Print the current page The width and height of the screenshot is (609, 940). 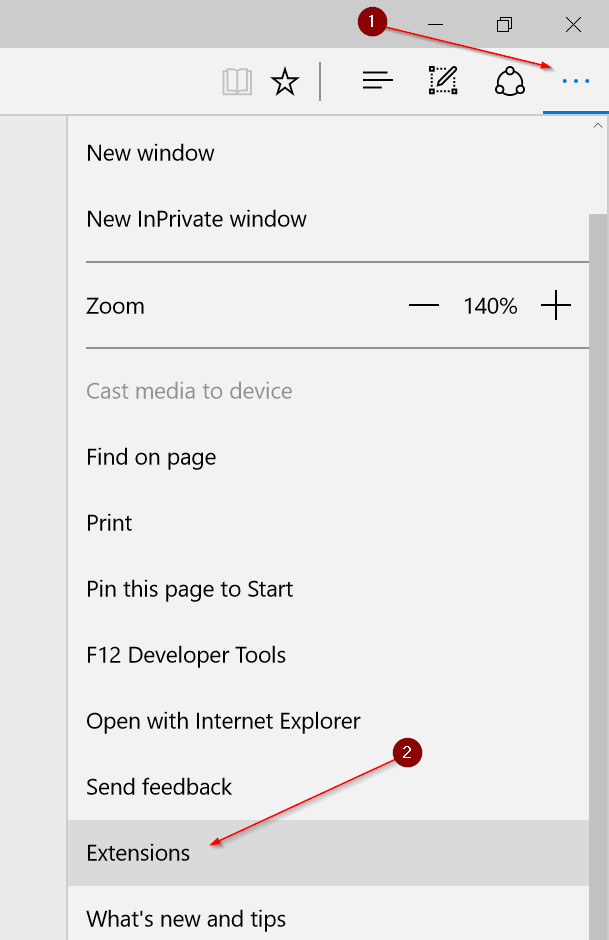pos(109,523)
